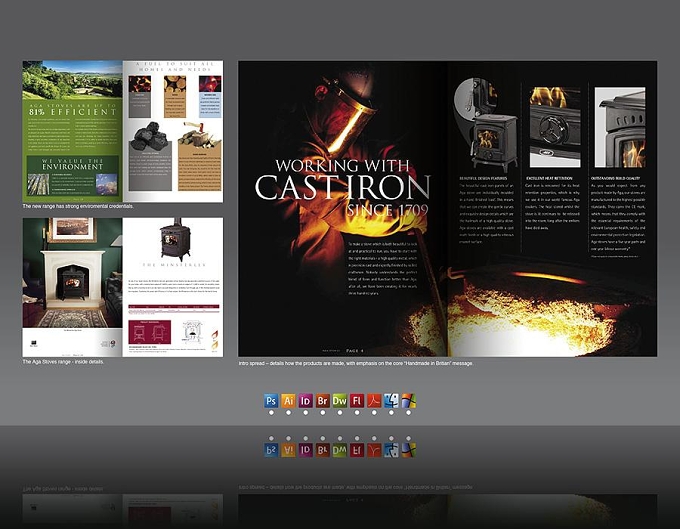Click the stove door close-up photo with round knob

tap(555, 127)
